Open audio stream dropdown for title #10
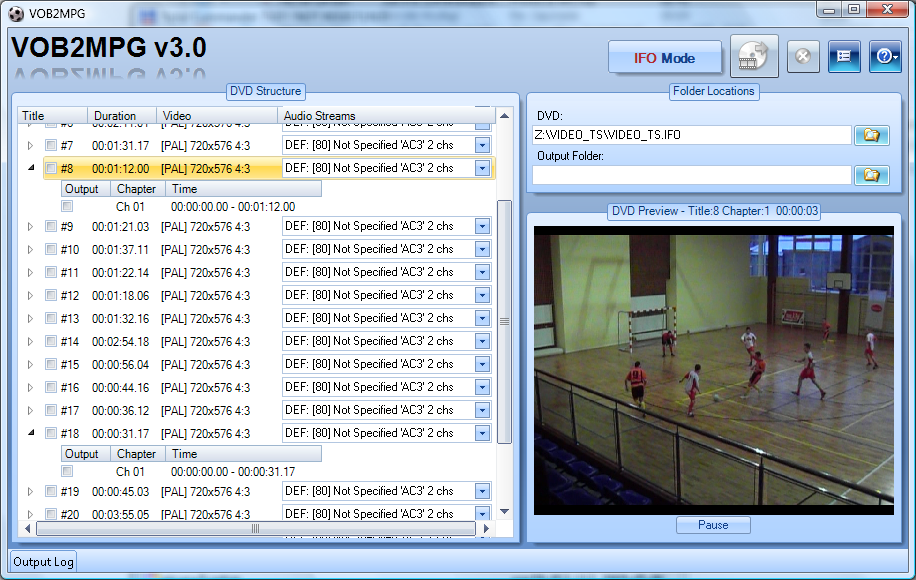This screenshot has width=916, height=580. [x=483, y=249]
